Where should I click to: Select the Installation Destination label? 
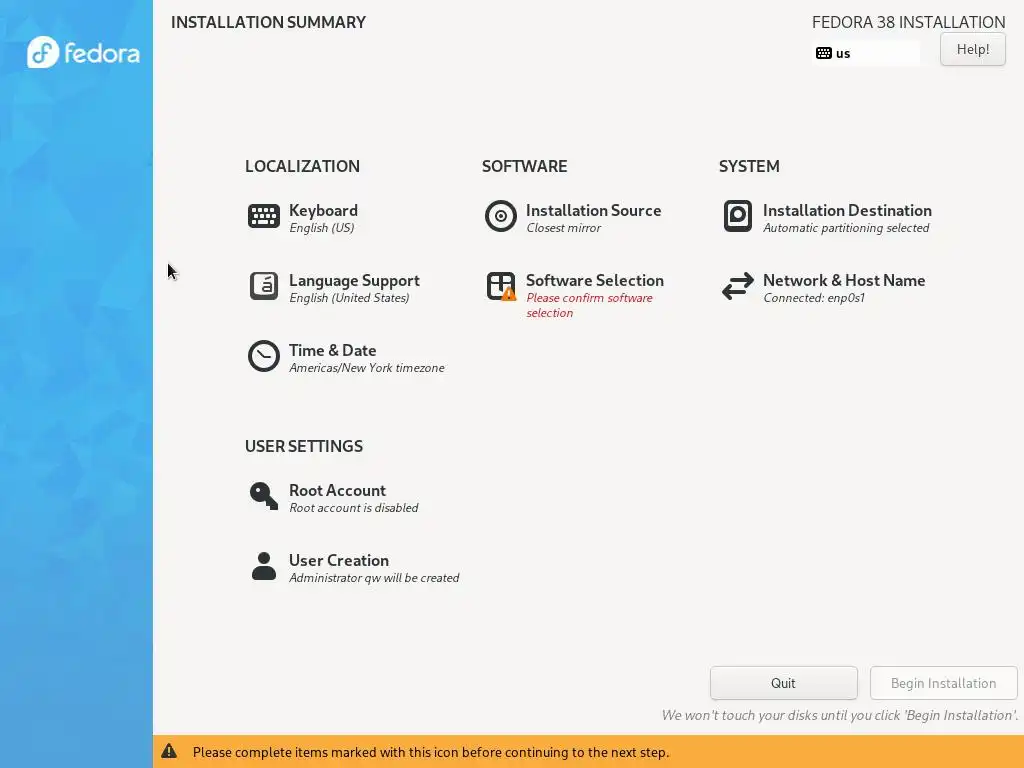click(x=847, y=210)
